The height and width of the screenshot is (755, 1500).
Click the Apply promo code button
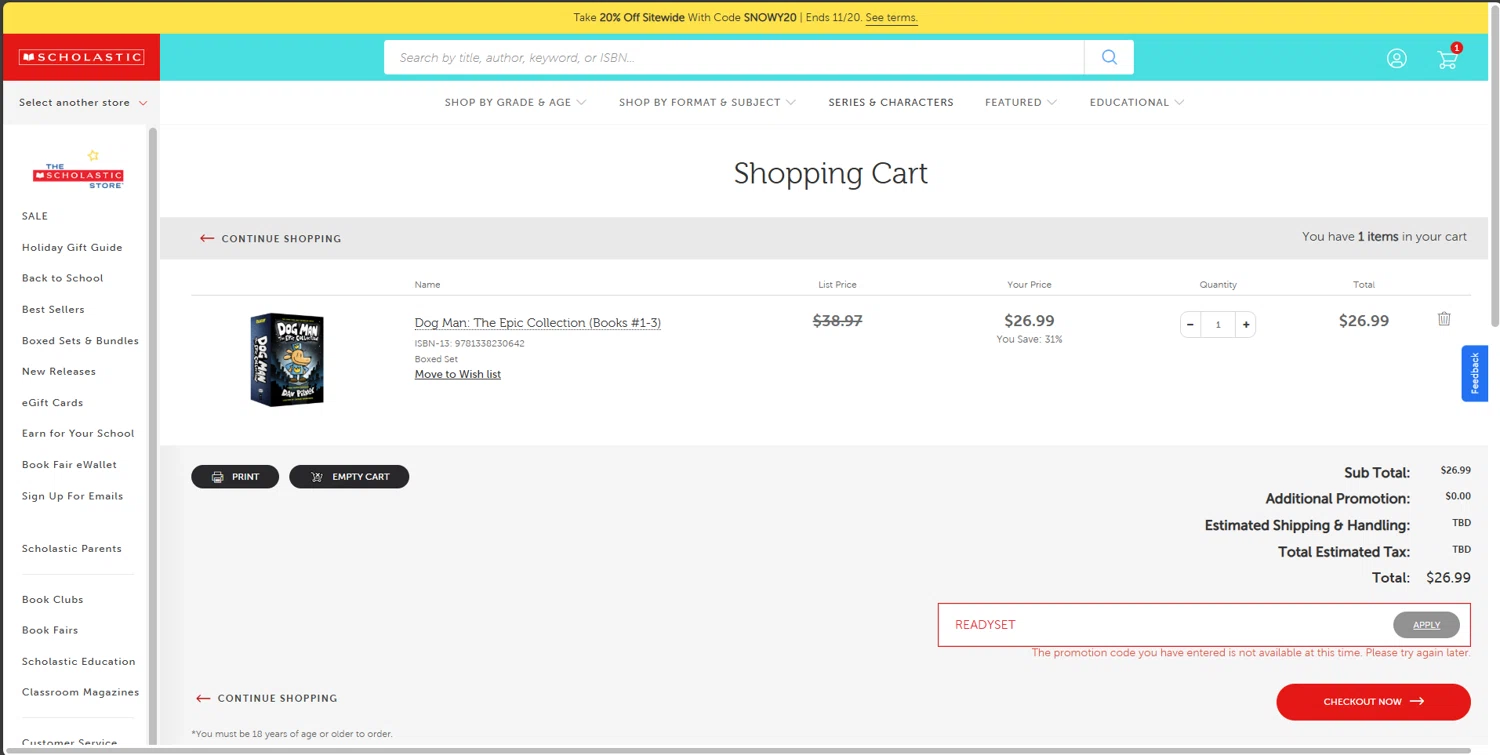click(x=1426, y=625)
